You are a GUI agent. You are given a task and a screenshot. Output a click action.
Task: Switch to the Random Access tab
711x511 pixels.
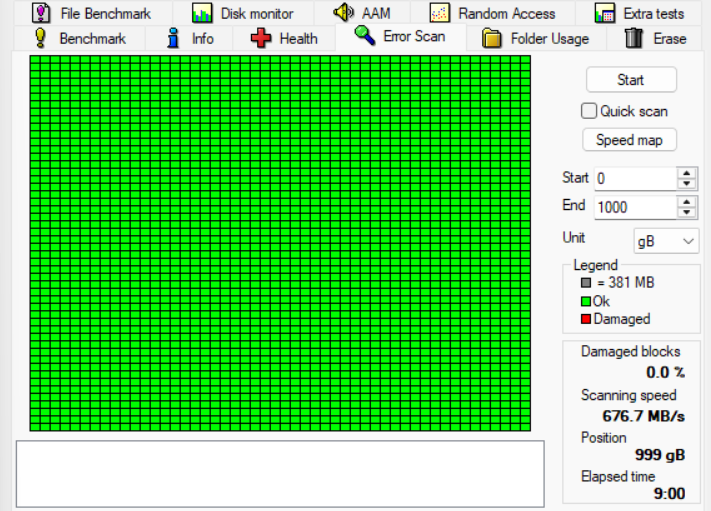(493, 13)
